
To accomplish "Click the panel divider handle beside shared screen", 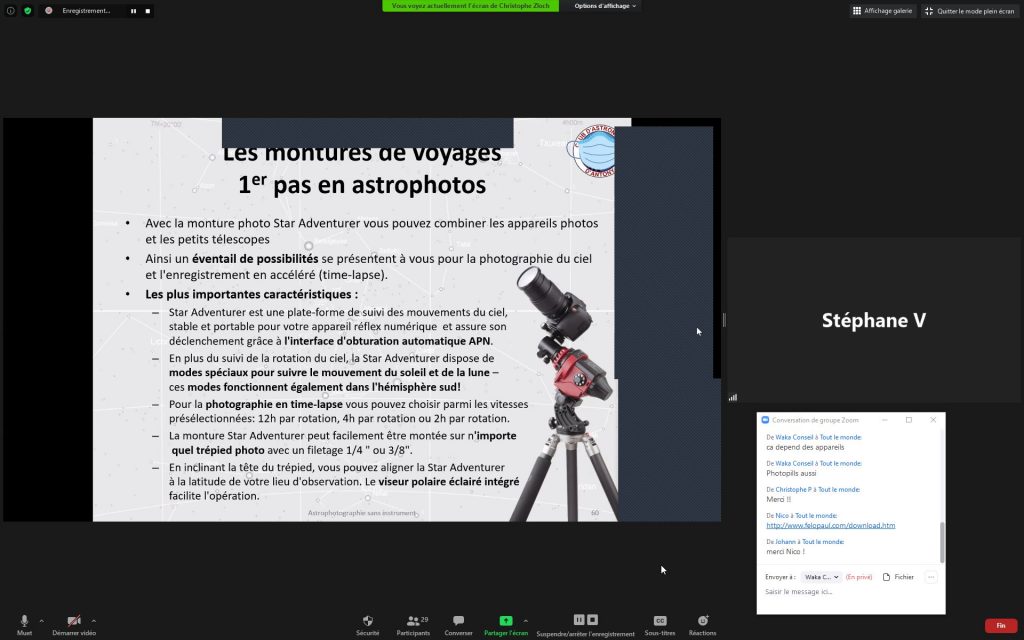I will tap(724, 320).
